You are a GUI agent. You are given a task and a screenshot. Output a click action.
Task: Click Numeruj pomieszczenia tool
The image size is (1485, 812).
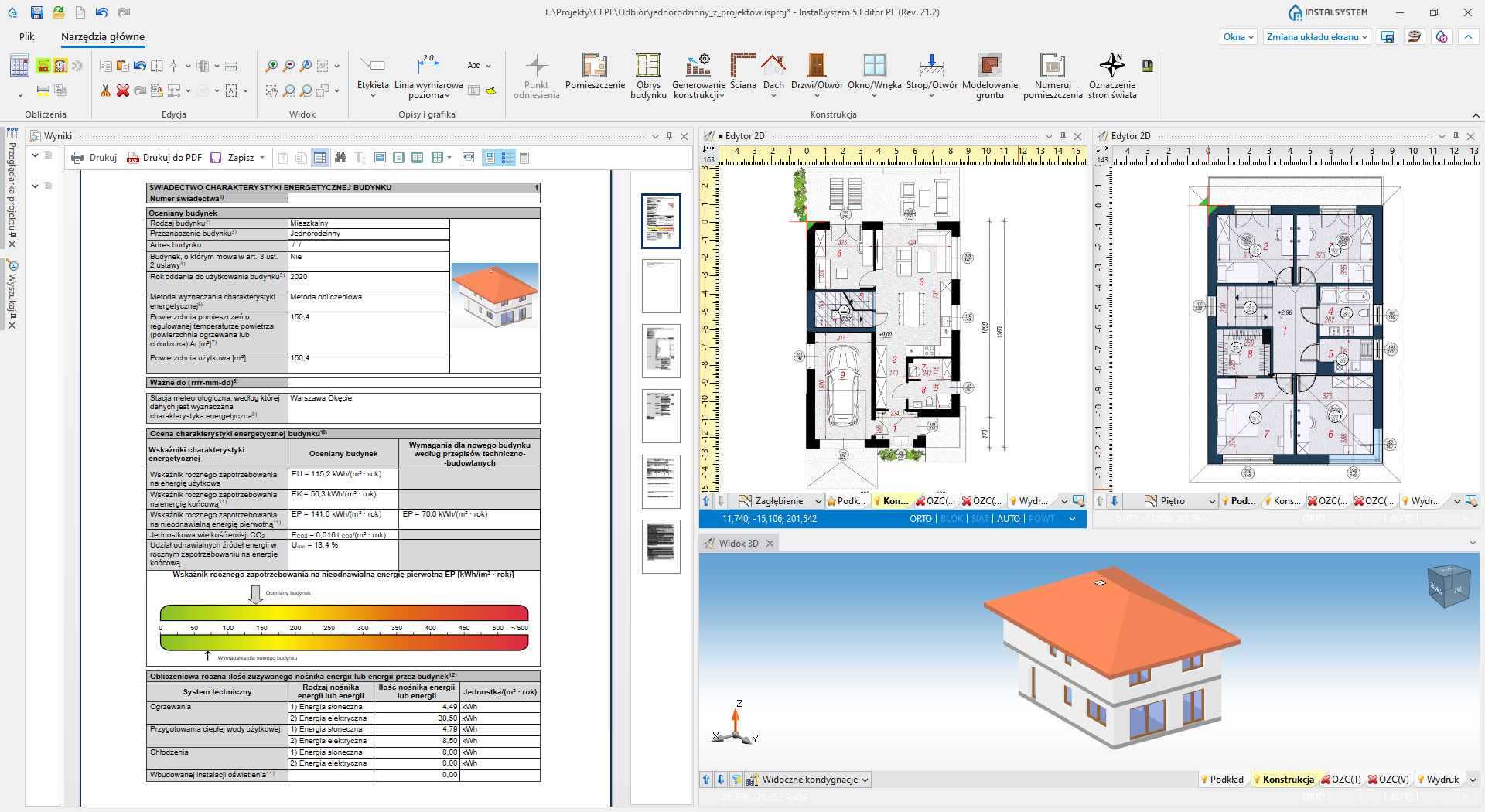coord(1053,77)
